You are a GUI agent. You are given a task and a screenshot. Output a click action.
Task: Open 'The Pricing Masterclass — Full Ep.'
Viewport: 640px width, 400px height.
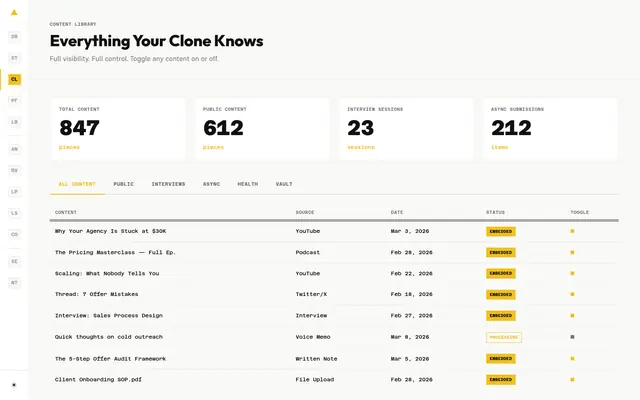pyautogui.click(x=115, y=252)
